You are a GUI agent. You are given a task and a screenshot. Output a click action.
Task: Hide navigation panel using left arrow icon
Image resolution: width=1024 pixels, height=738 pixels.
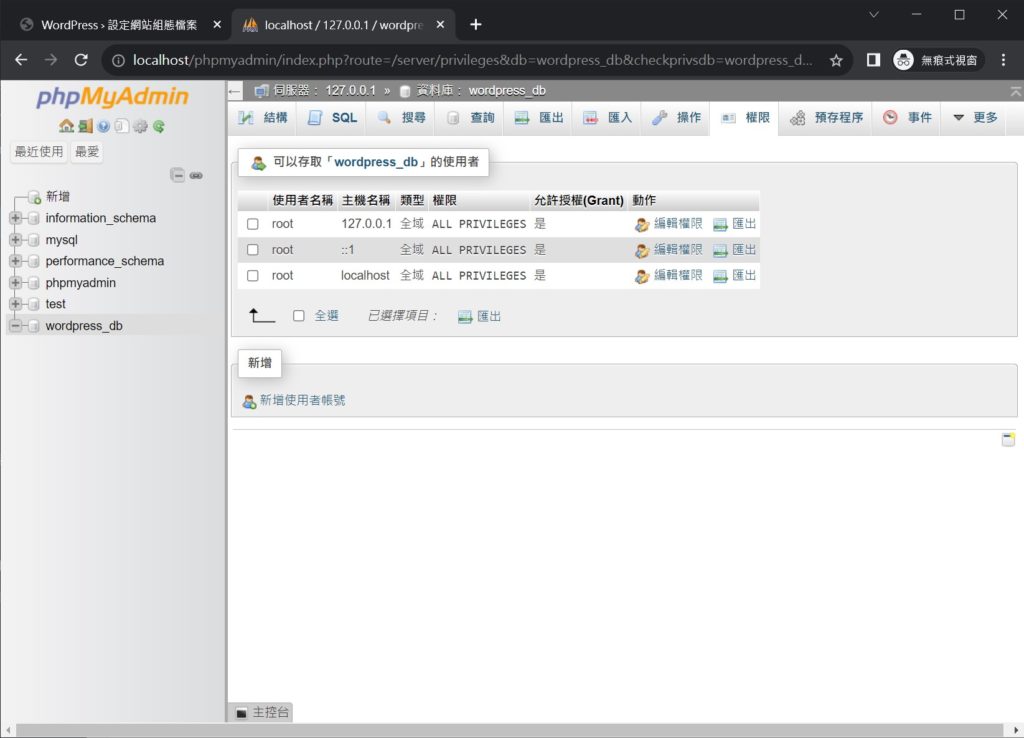coord(234,91)
